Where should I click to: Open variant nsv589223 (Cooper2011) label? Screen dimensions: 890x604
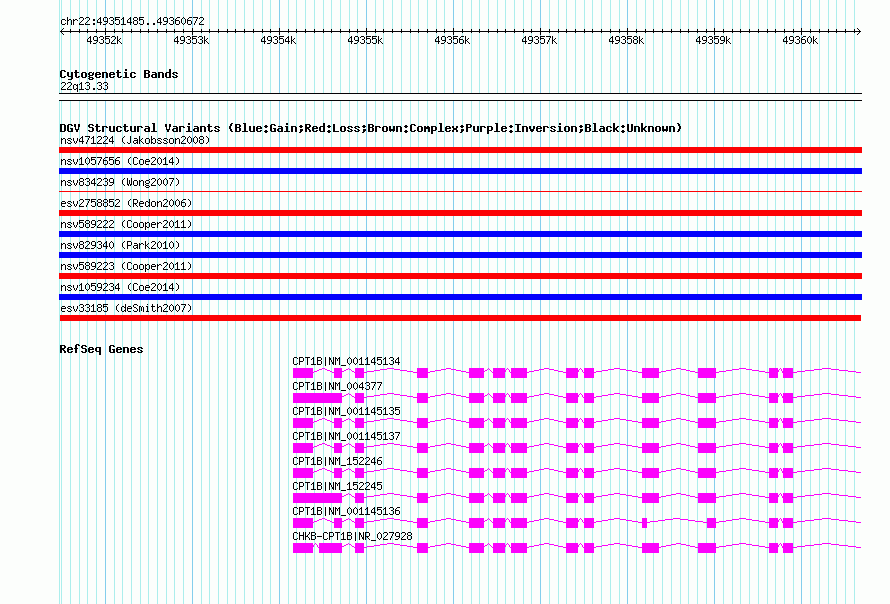click(126, 266)
